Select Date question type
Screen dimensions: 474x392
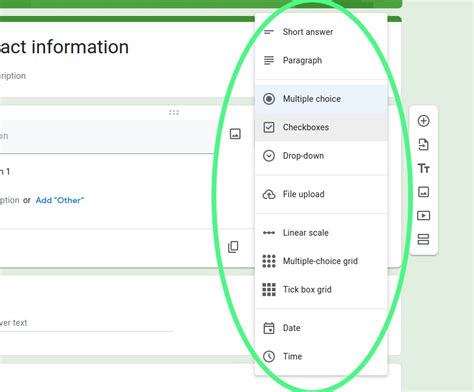321,328
